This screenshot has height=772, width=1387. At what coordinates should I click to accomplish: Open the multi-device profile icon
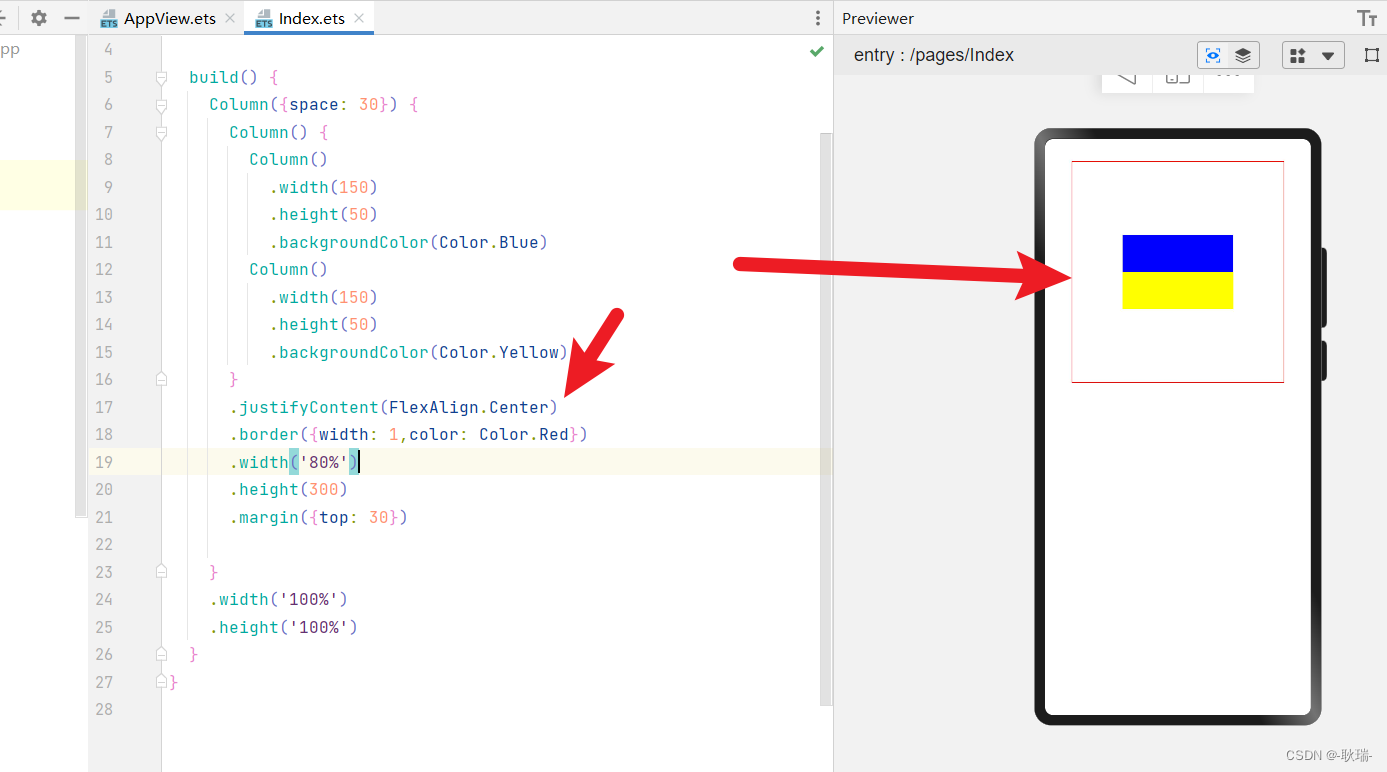[x=1298, y=55]
